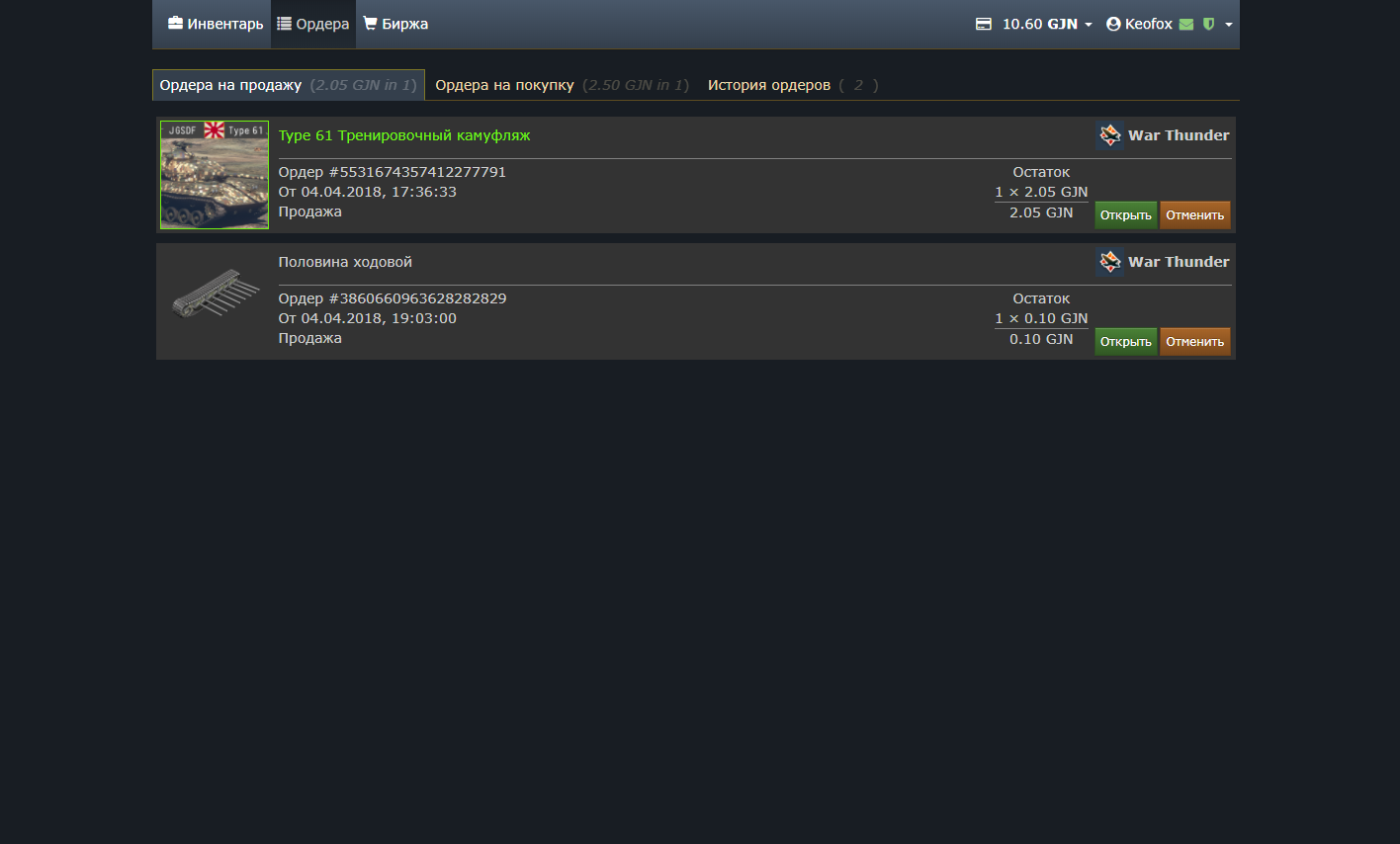This screenshot has width=1400, height=844.
Task: Click the War Thunder logo in the Половина ходовой order
Action: tap(1109, 262)
